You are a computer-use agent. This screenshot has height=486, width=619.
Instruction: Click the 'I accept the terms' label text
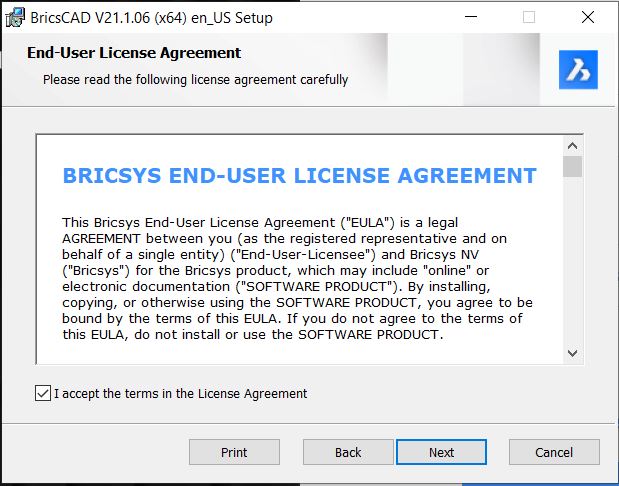(x=180, y=394)
